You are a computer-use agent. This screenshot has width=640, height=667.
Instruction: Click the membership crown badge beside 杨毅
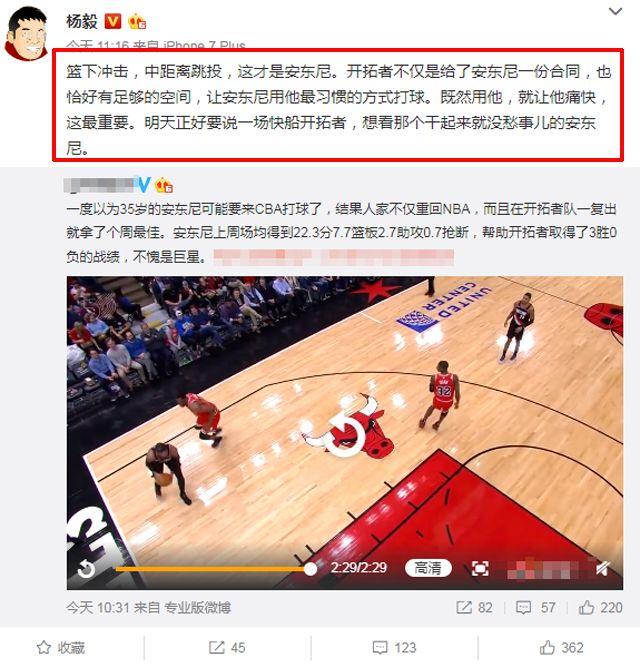pos(137,21)
